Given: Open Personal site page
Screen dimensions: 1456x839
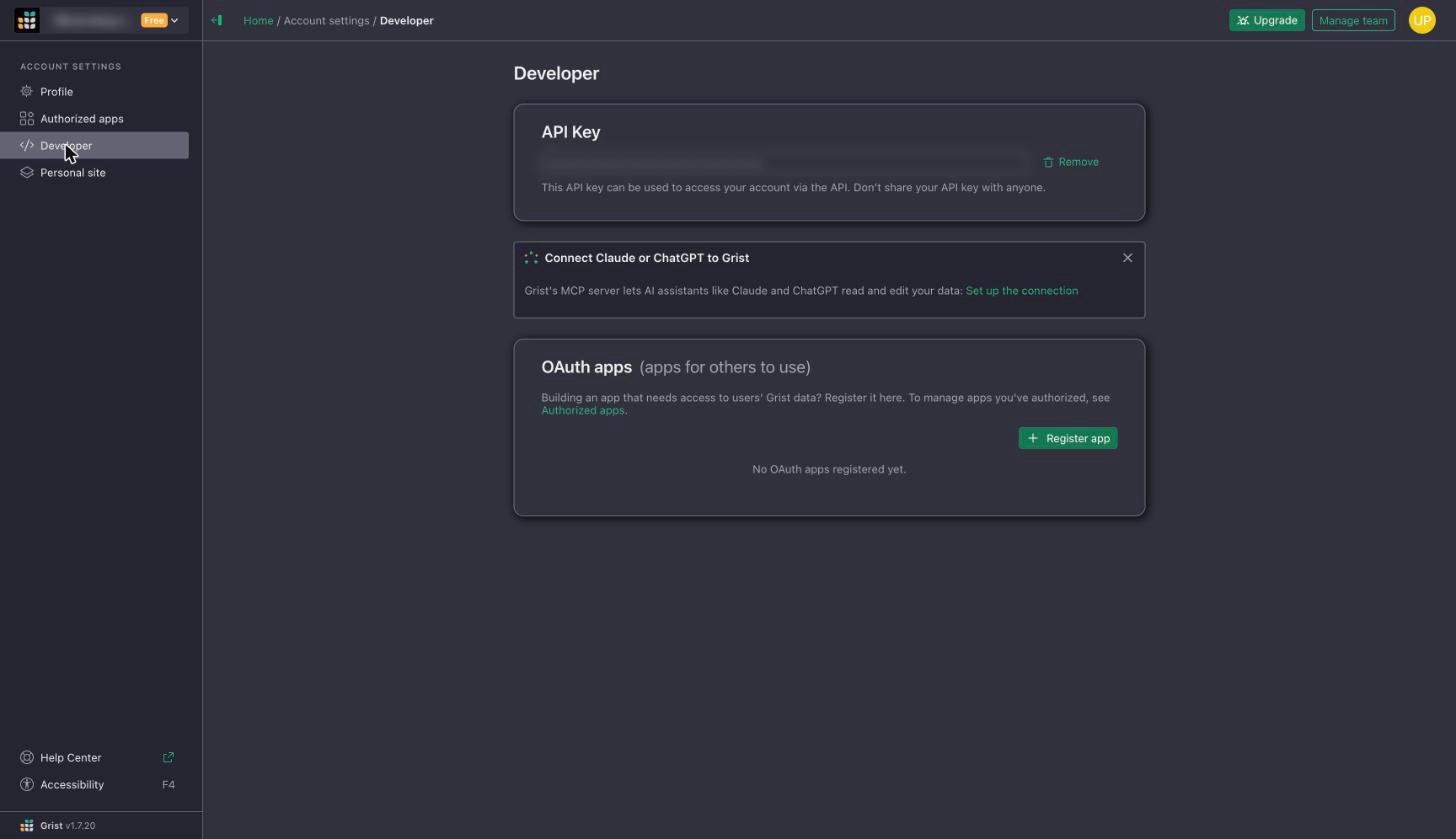Looking at the screenshot, I should [94, 172].
